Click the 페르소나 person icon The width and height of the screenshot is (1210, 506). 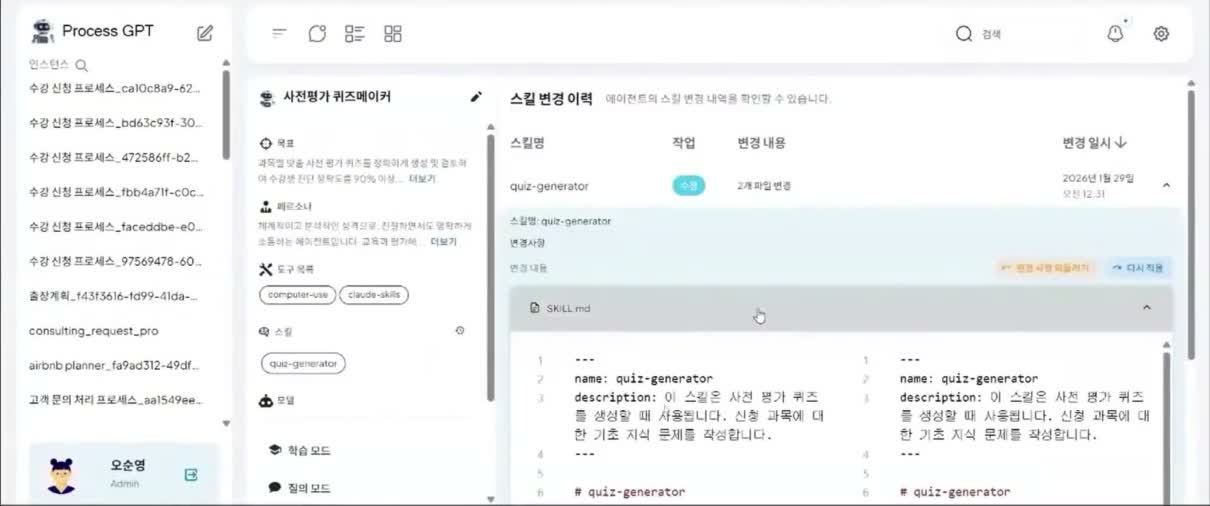click(x=265, y=208)
